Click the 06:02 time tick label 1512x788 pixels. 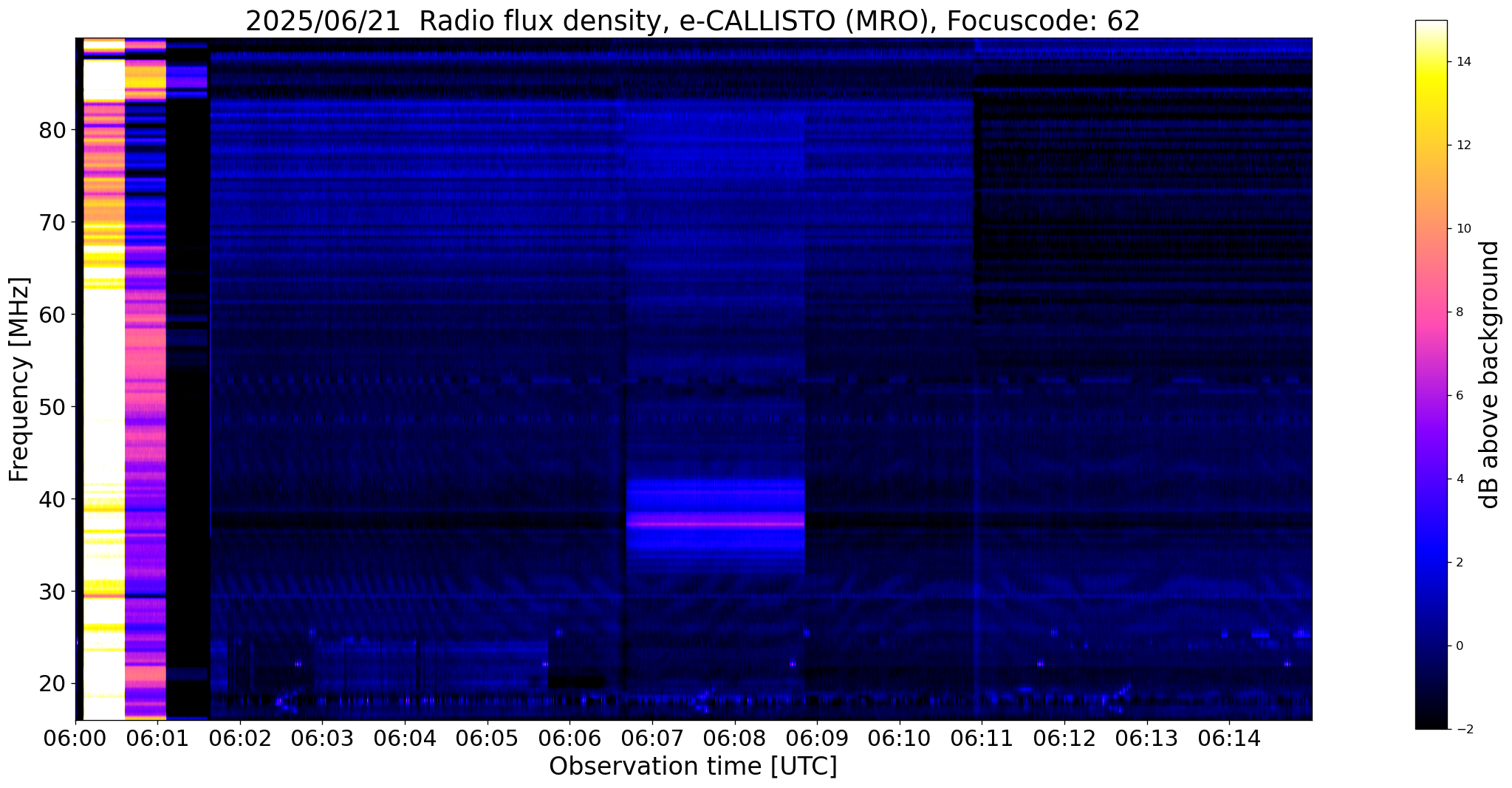[x=240, y=737]
